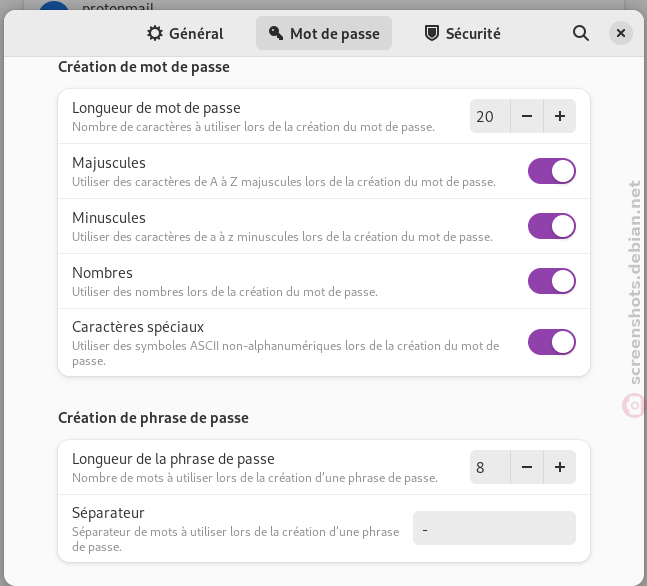The height and width of the screenshot is (586, 647).
Task: Decrease password length with minus button
Action: tap(527, 116)
